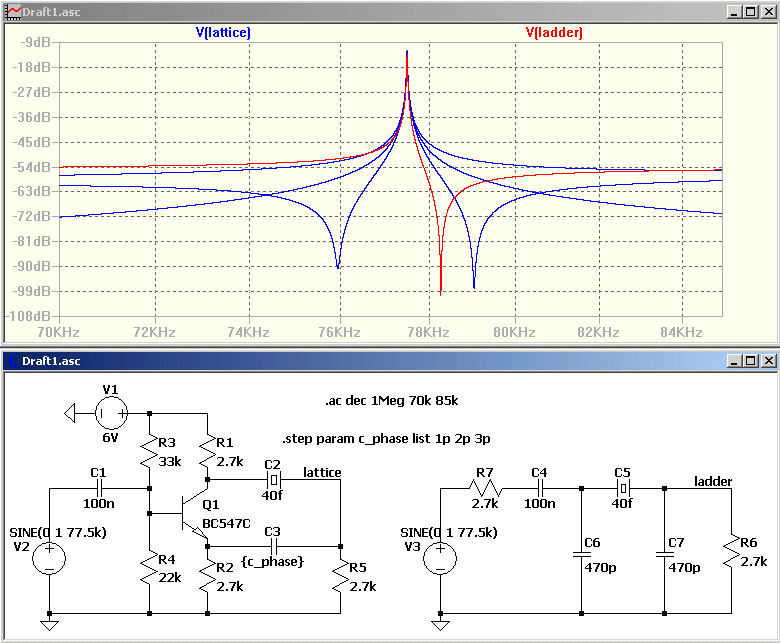
Task: Click the .ac dec 1Meg 70k 85k directive
Action: pyautogui.click(x=391, y=401)
